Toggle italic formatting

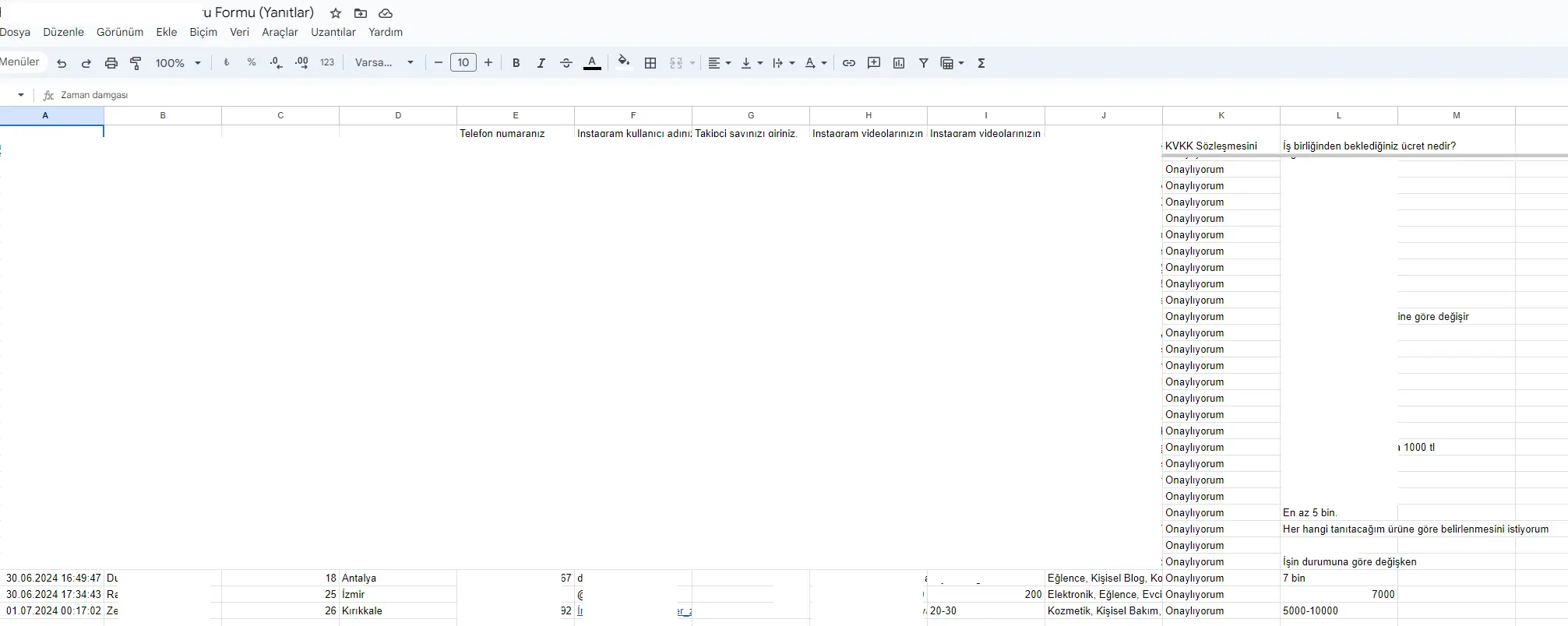click(x=541, y=63)
